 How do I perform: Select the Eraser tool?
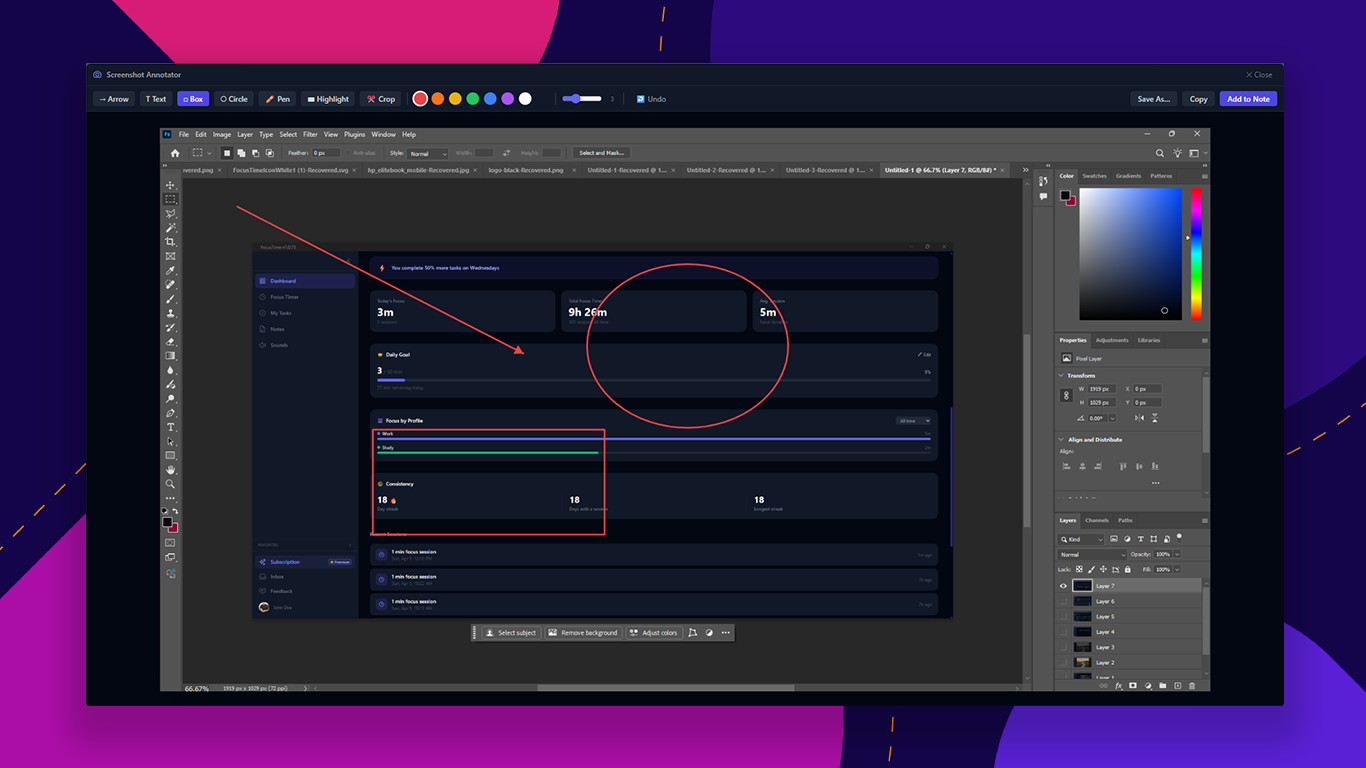click(x=171, y=342)
